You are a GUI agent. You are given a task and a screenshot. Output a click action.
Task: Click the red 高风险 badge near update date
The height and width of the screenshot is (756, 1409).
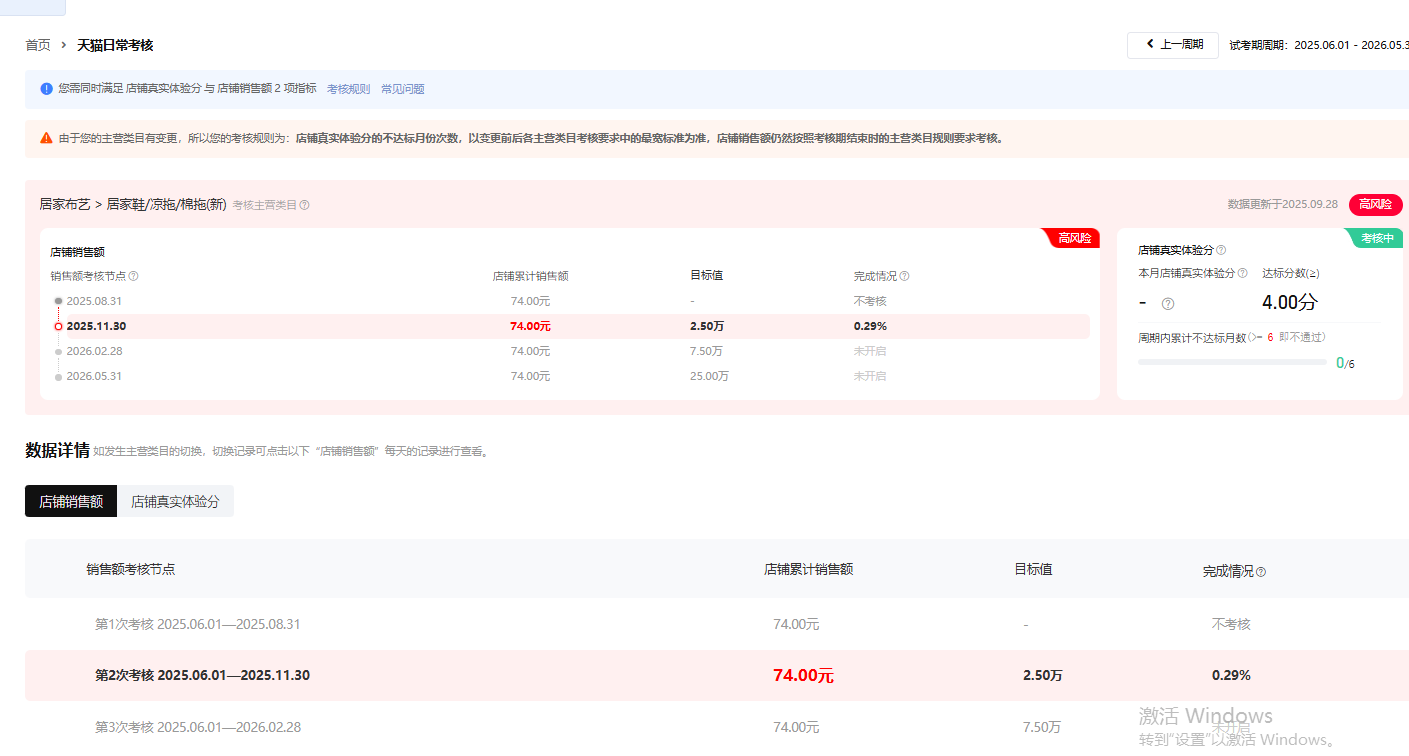click(1375, 204)
